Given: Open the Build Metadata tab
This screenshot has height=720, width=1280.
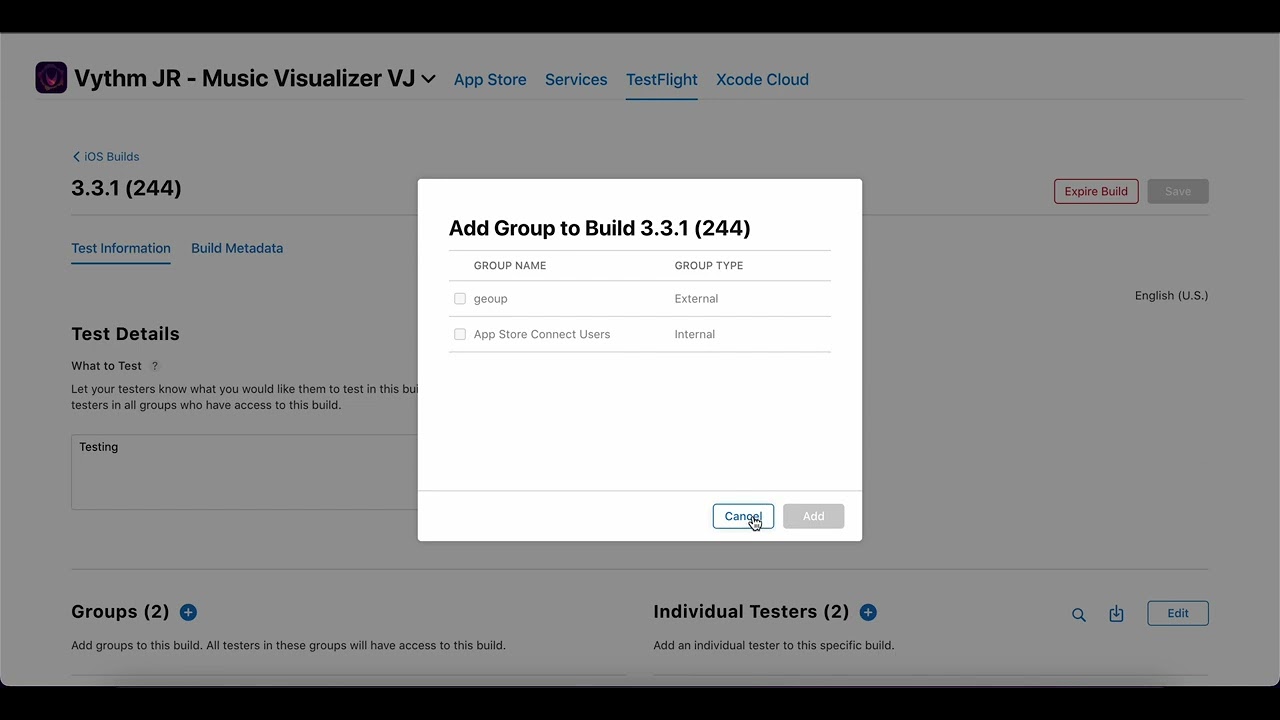Looking at the screenshot, I should (x=237, y=248).
